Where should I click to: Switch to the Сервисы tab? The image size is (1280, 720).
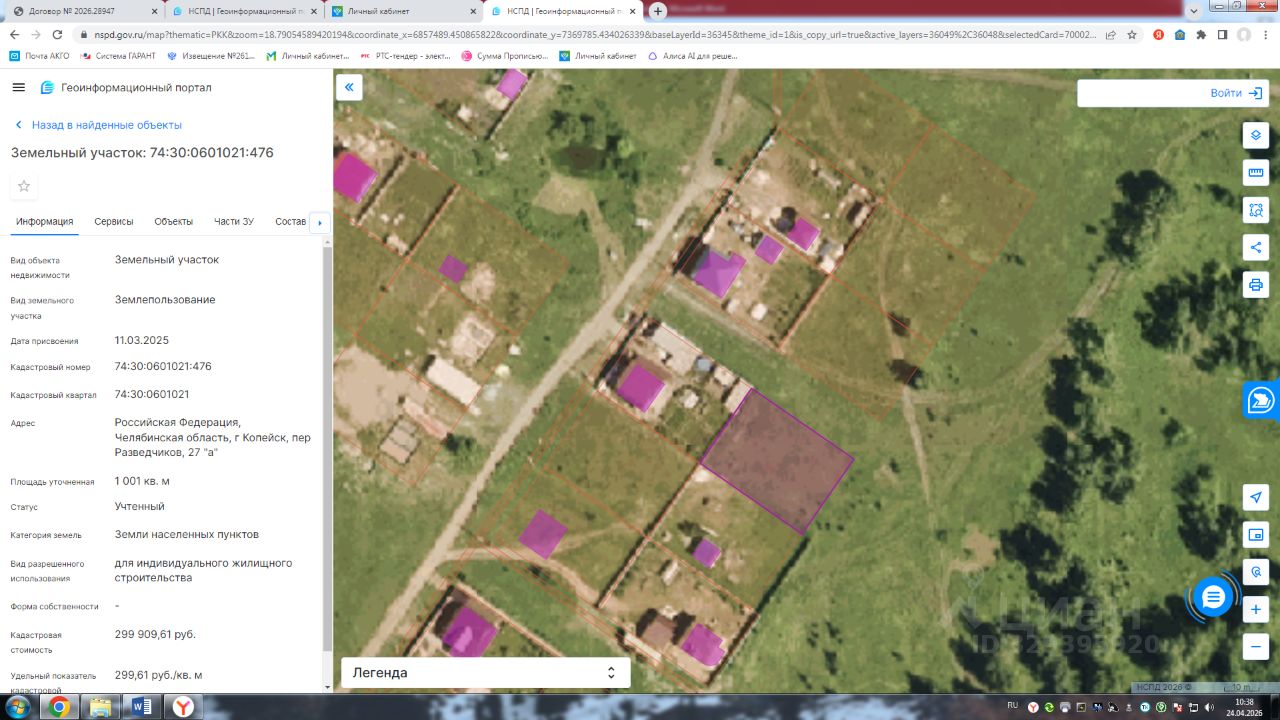[114, 222]
